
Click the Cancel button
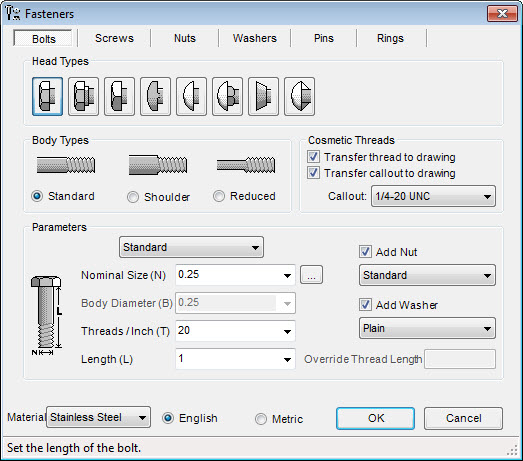point(463,418)
